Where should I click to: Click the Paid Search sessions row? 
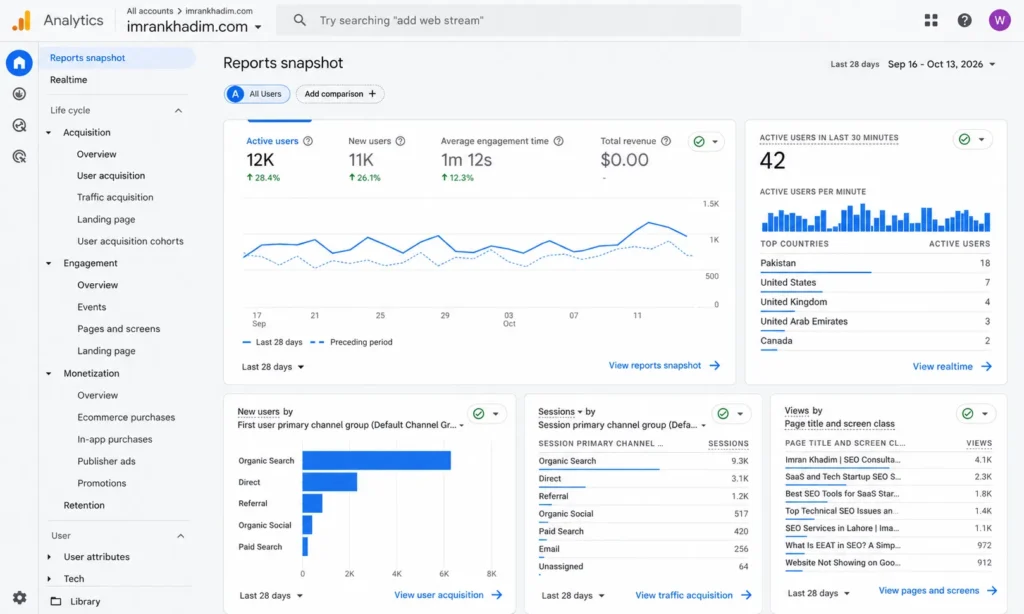click(643, 531)
